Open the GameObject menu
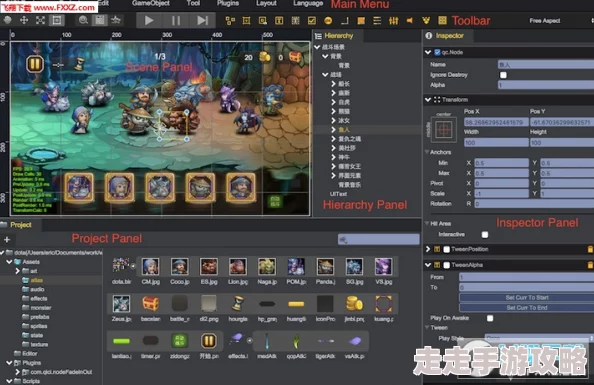Screen dimensions: 594x385 click(151, 3)
